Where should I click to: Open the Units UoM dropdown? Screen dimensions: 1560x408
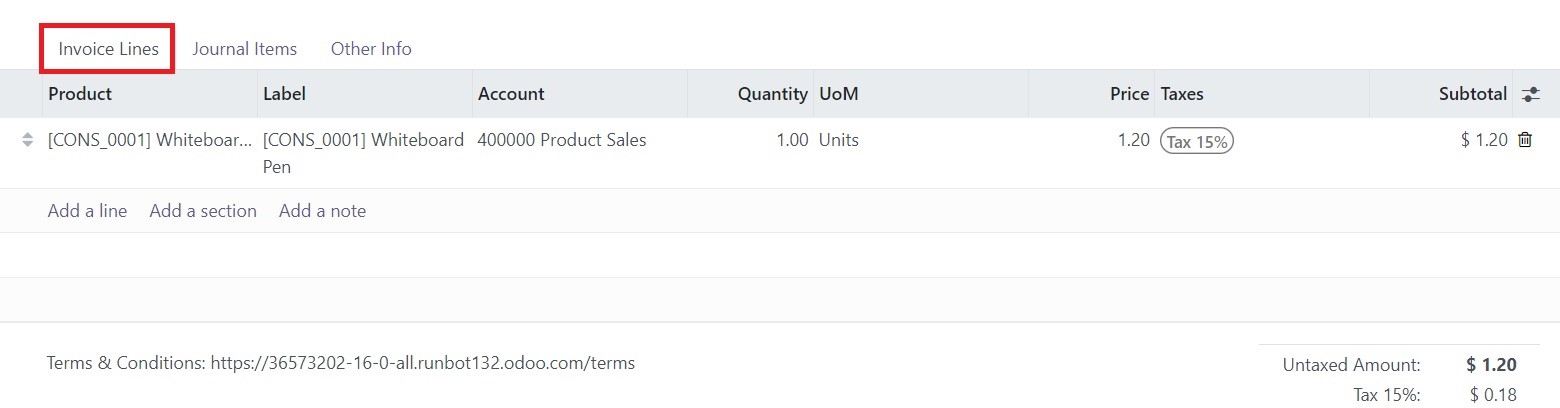click(x=921, y=140)
